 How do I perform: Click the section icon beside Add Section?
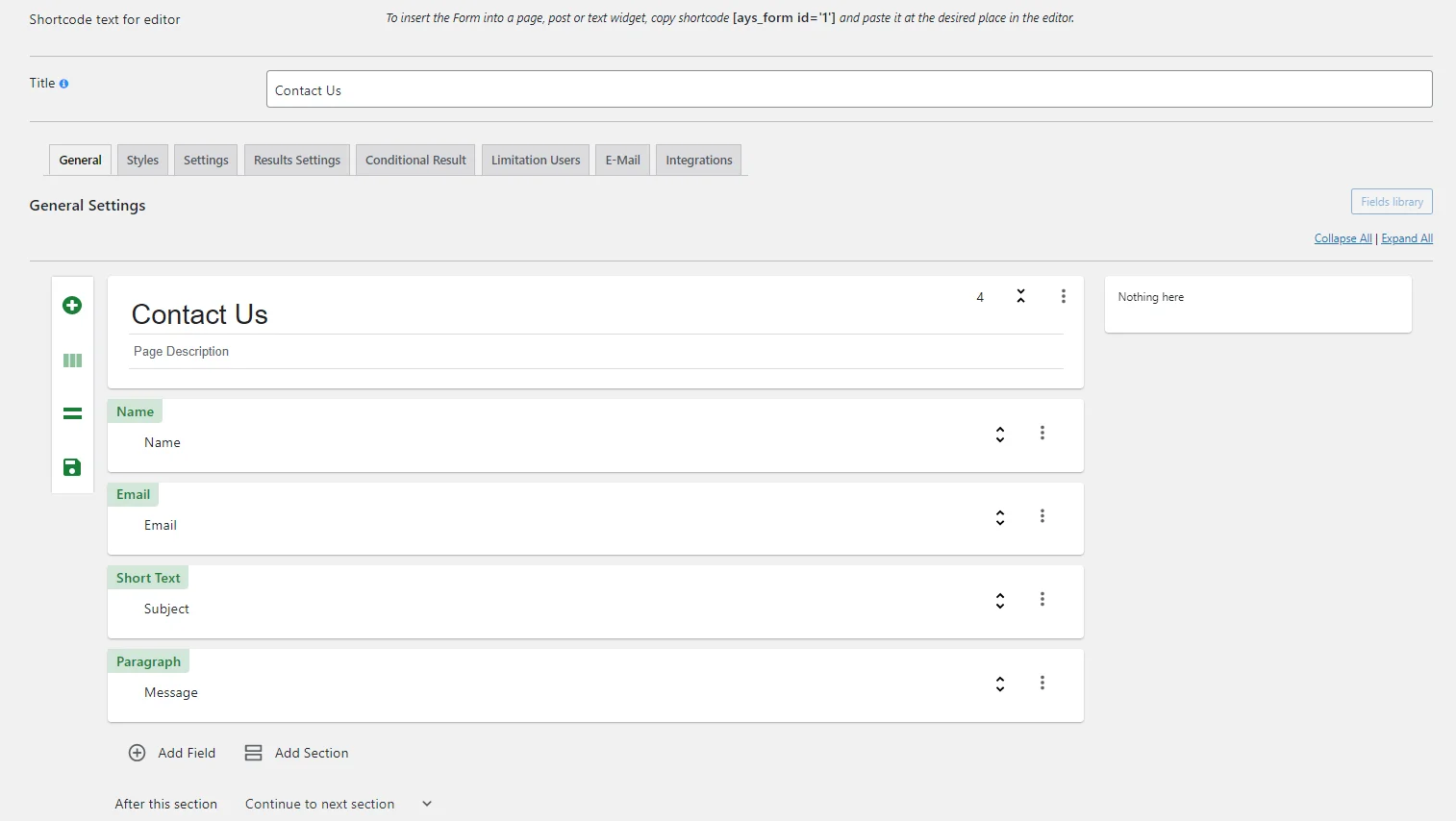(253, 753)
